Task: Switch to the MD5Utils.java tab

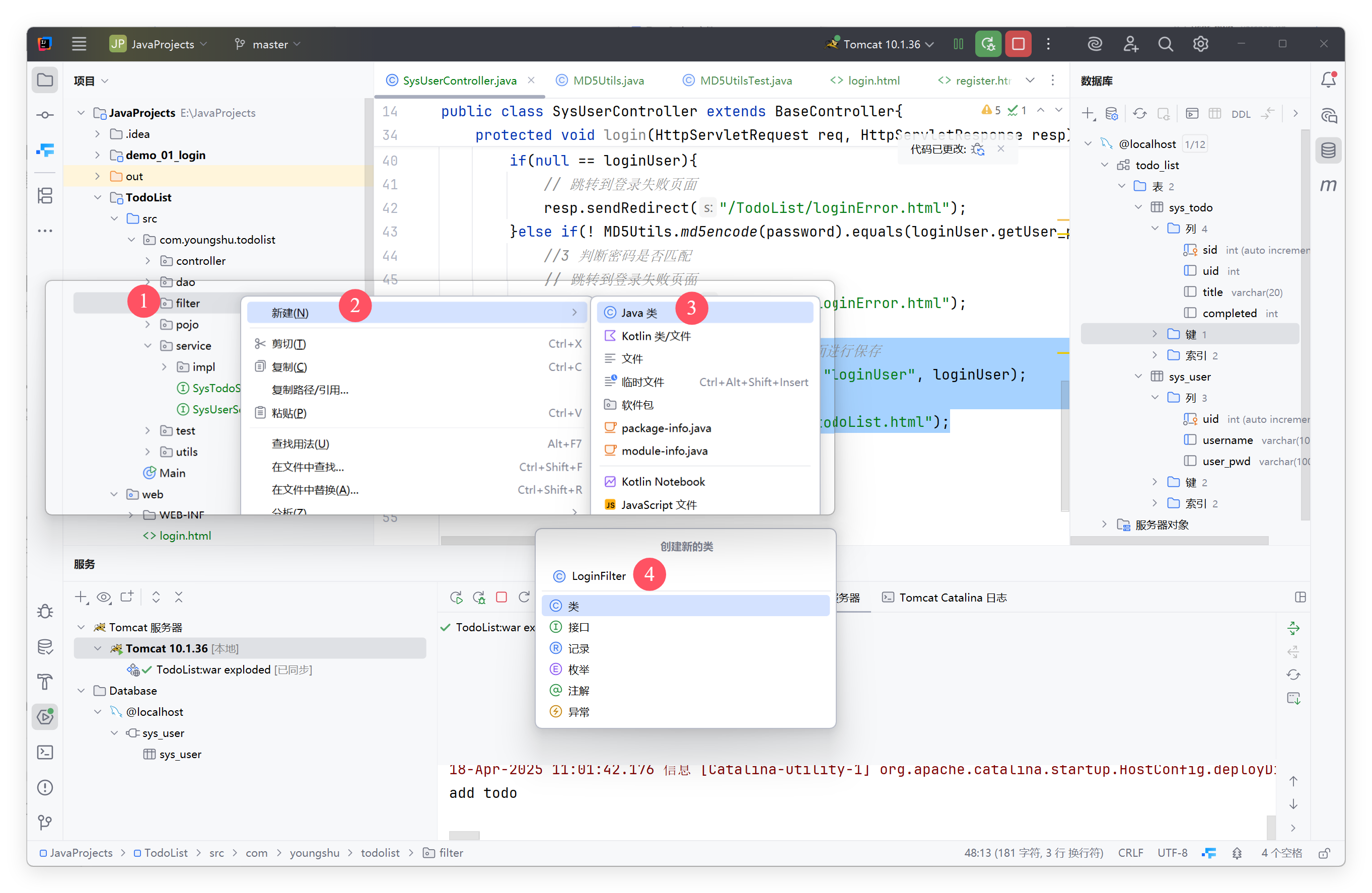Action: (x=600, y=81)
